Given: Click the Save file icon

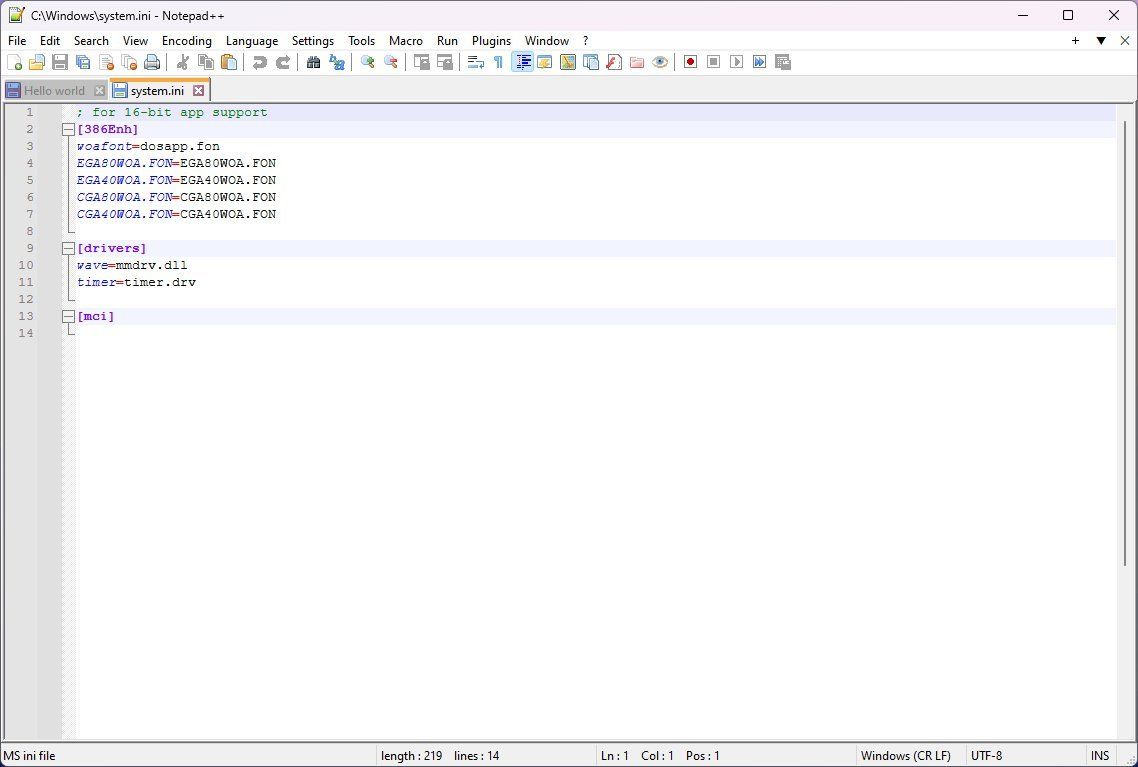Looking at the screenshot, I should point(60,62).
